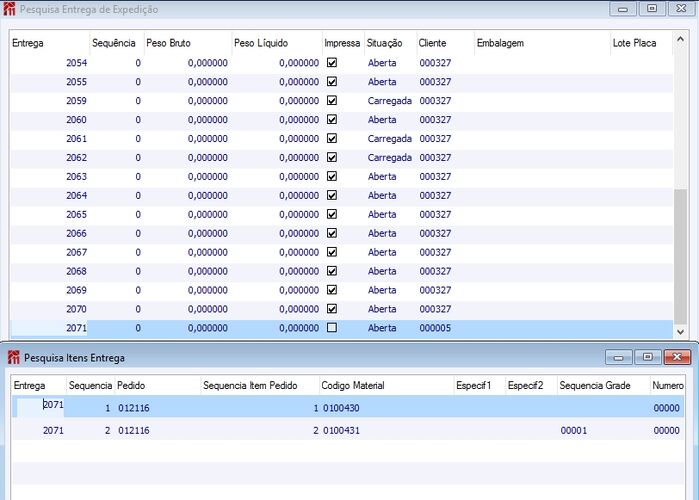
Task: Click Carregada status of entrega 2061
Action: (390, 139)
